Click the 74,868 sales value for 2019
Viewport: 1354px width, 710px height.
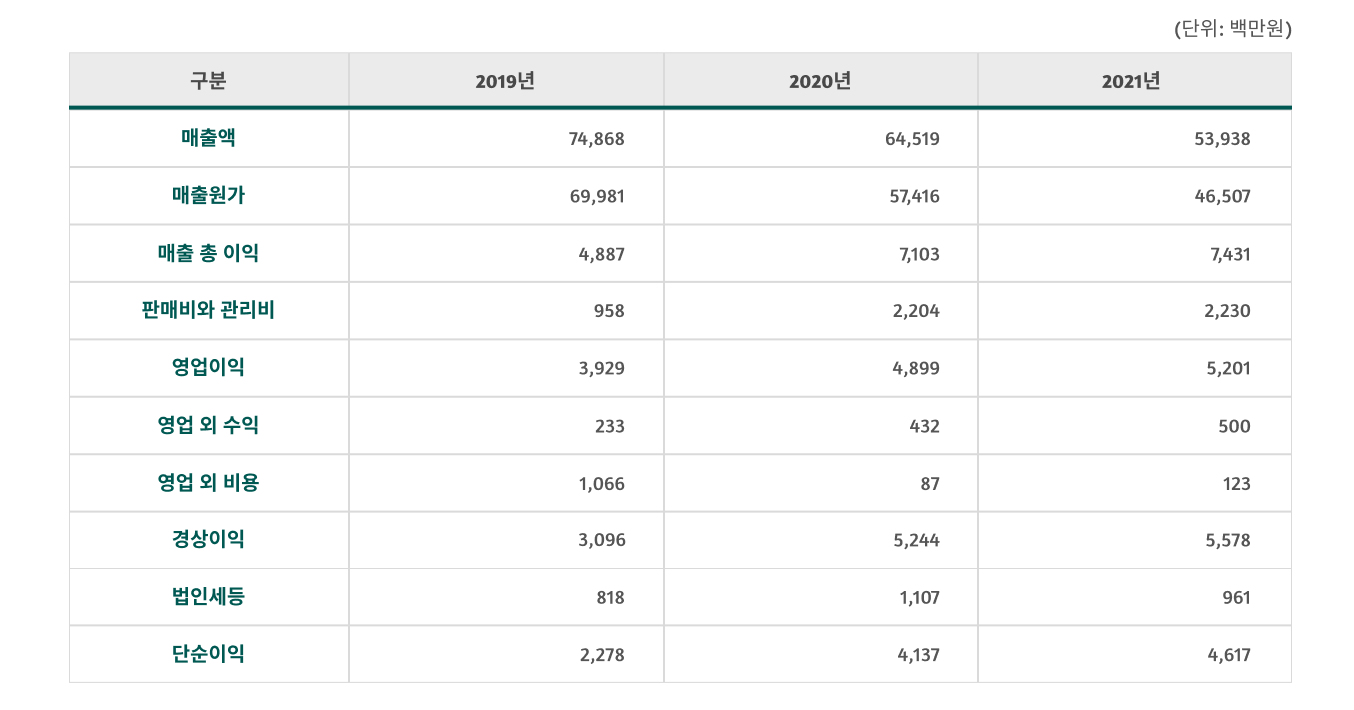click(x=596, y=139)
